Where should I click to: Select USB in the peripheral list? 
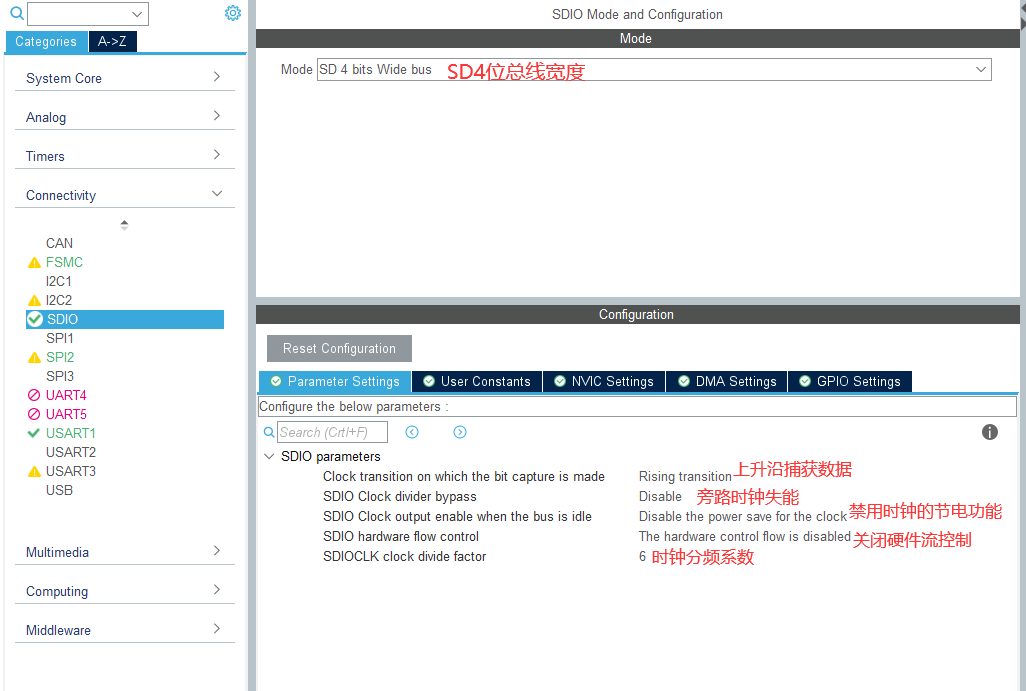[59, 490]
